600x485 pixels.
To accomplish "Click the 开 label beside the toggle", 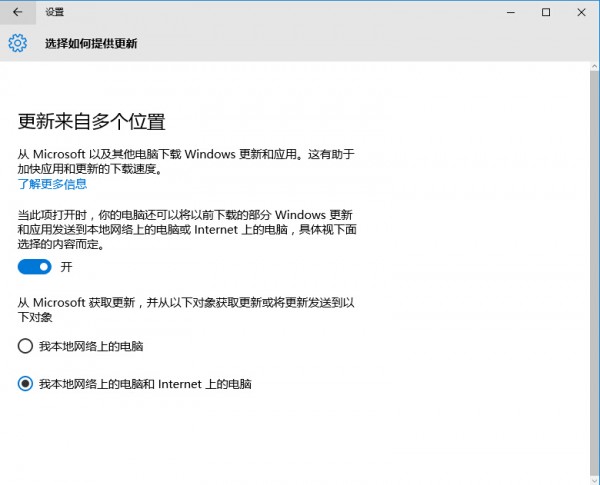I will coord(66,267).
